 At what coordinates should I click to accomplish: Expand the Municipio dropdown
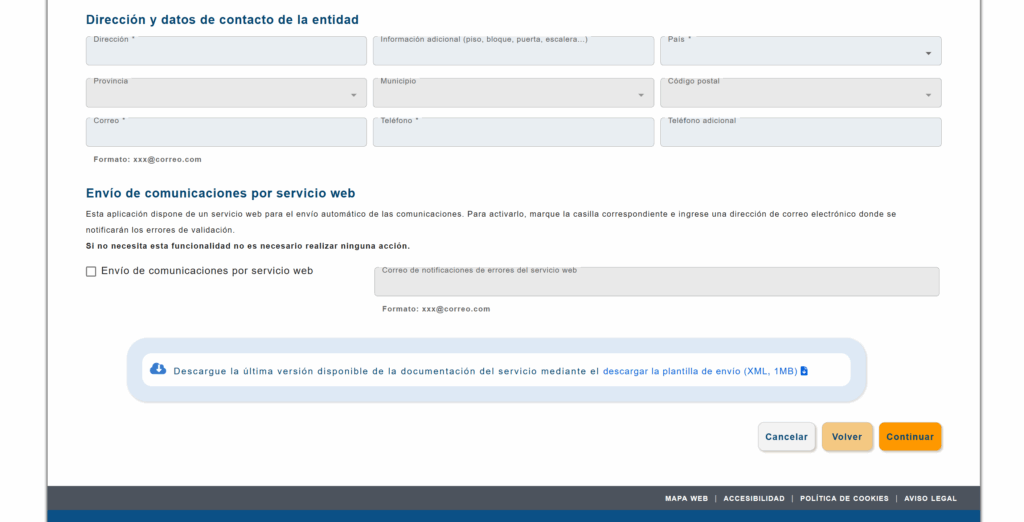pos(513,94)
